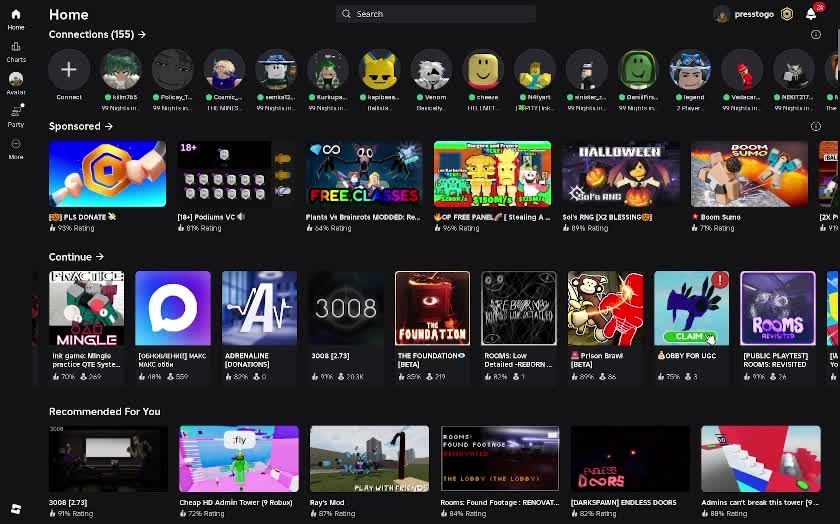840x524 pixels.
Task: Open the More menu in sidebar
Action: [16, 149]
